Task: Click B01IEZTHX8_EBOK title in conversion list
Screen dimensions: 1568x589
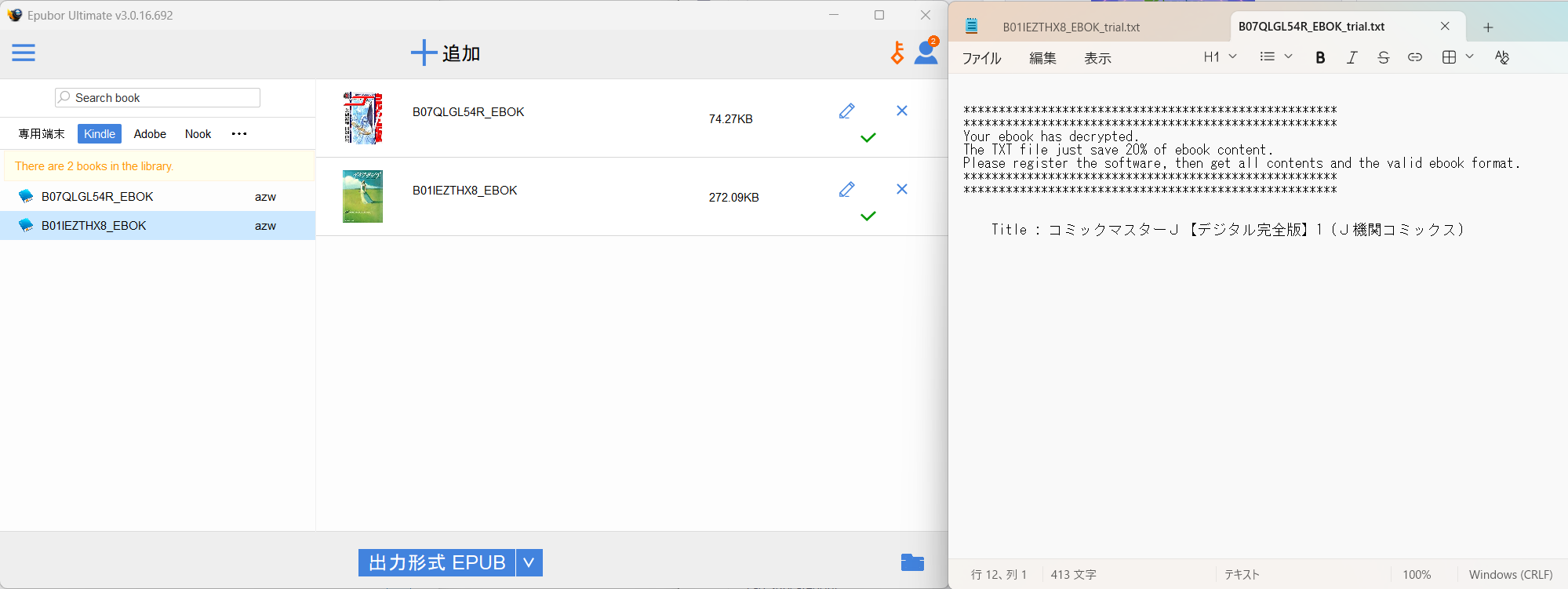Action: coord(464,190)
